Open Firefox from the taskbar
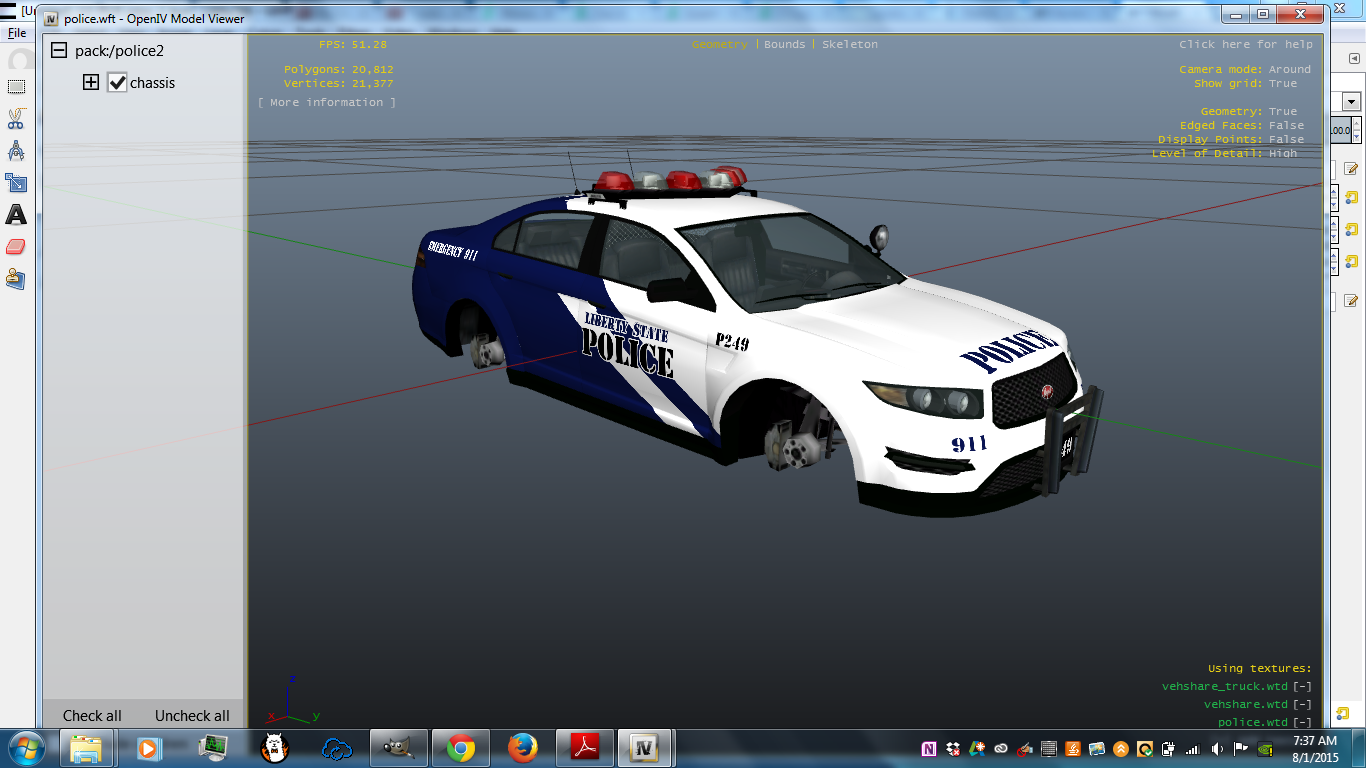Viewport: 1366px width, 768px height. pos(522,748)
